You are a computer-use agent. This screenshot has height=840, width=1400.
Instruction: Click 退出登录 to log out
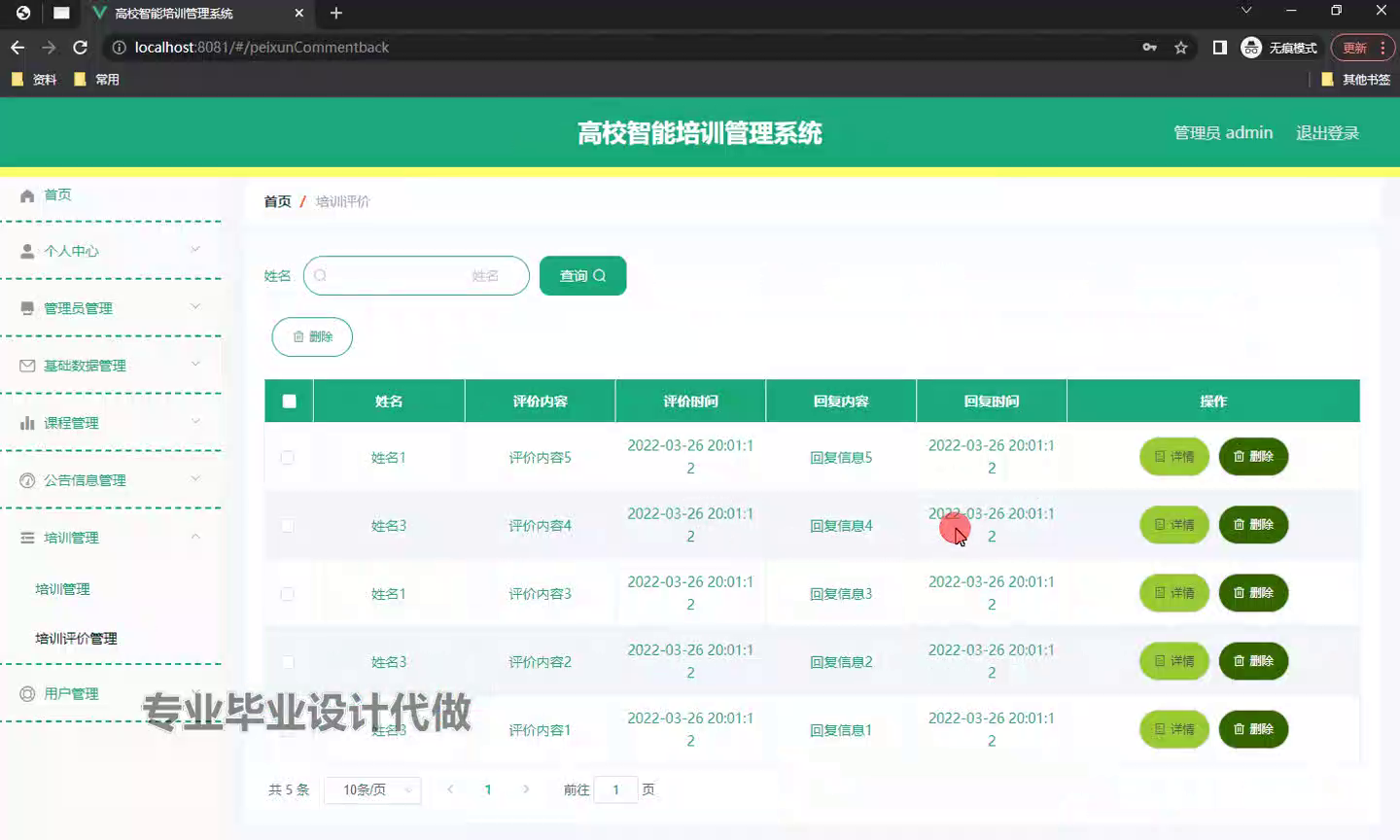coord(1327,133)
